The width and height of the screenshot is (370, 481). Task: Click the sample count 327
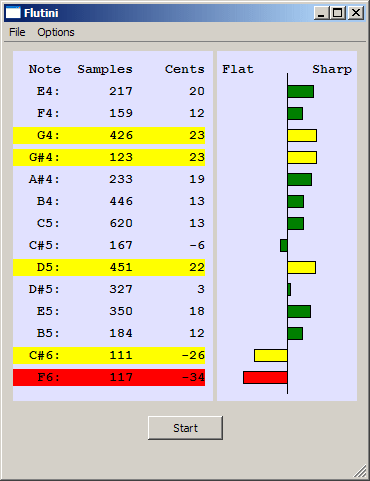tap(121, 289)
